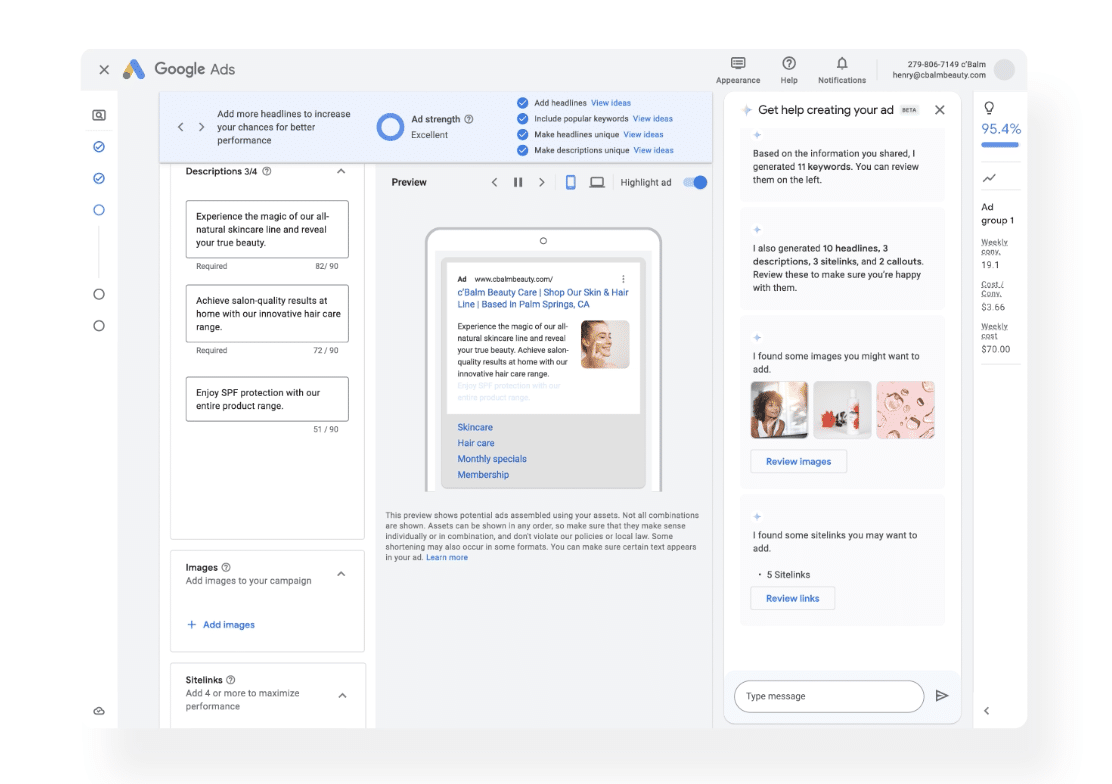Open Notifications from the top bar

(x=841, y=62)
